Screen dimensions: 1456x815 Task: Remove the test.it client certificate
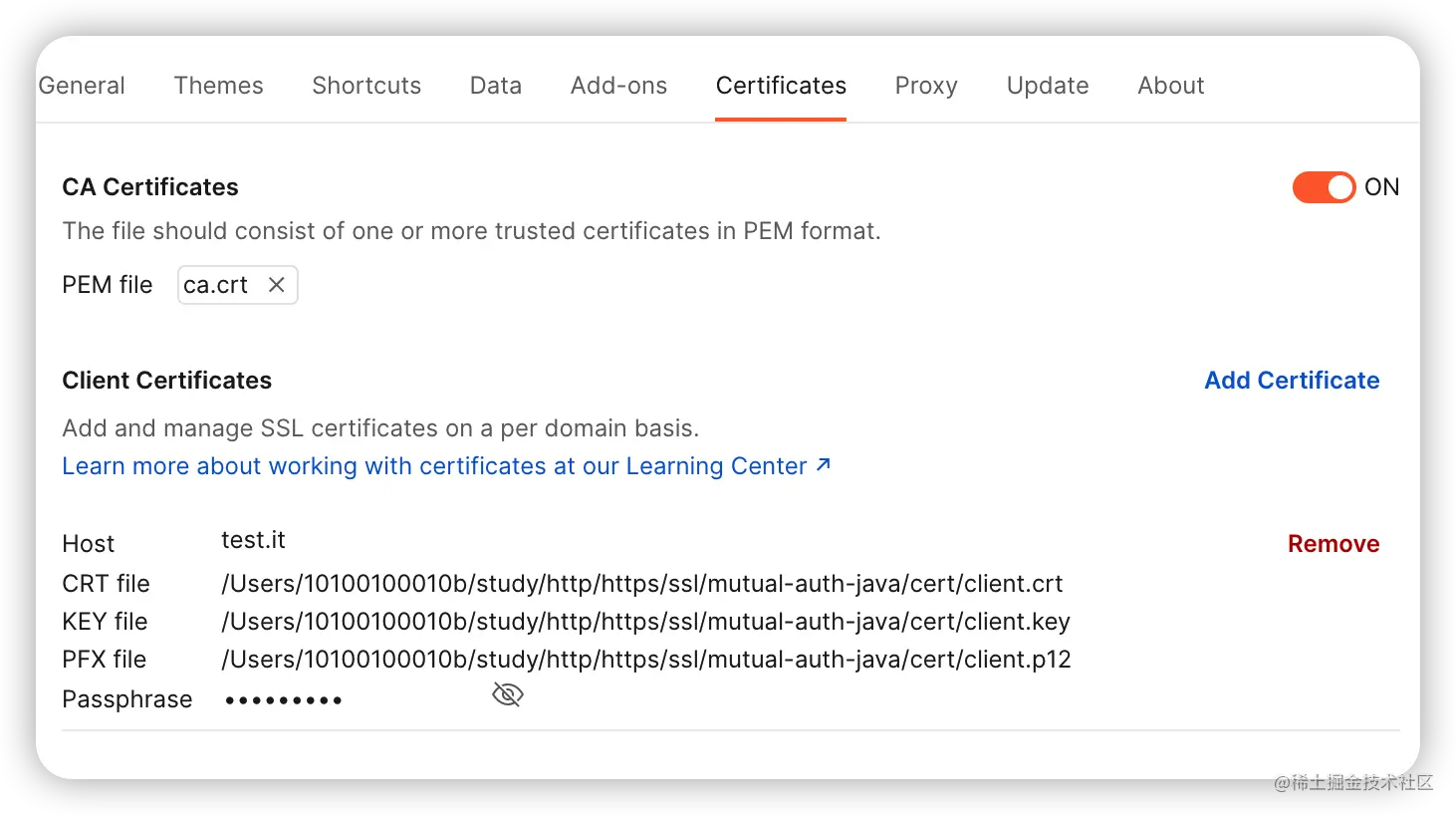pyautogui.click(x=1334, y=544)
